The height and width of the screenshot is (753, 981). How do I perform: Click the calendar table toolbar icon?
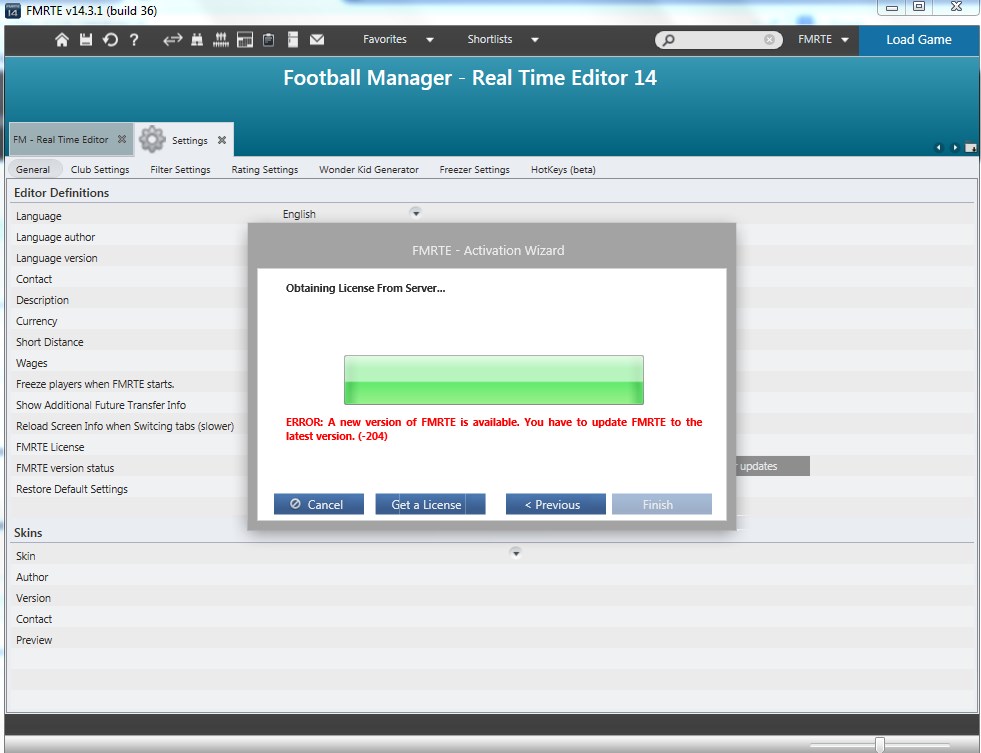(x=245, y=40)
